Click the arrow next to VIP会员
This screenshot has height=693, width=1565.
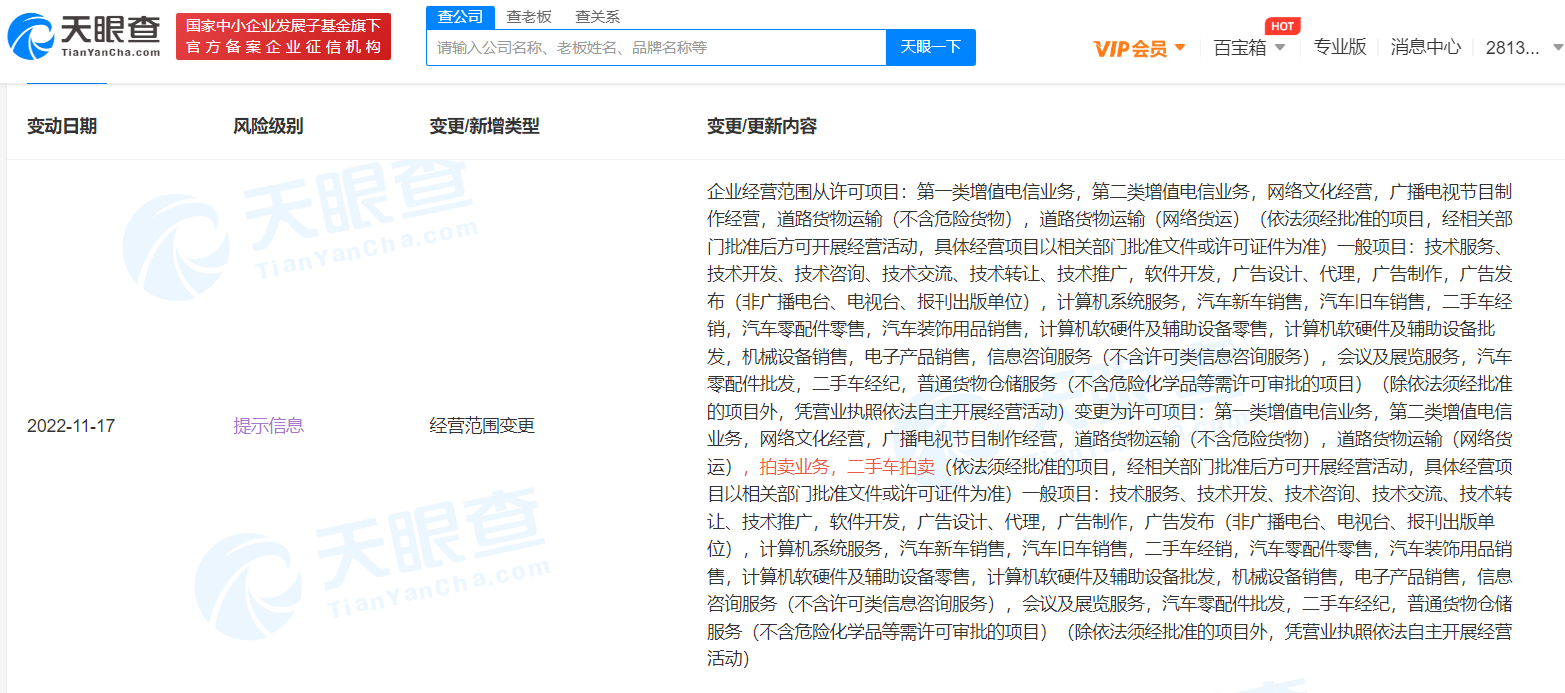coord(1181,47)
